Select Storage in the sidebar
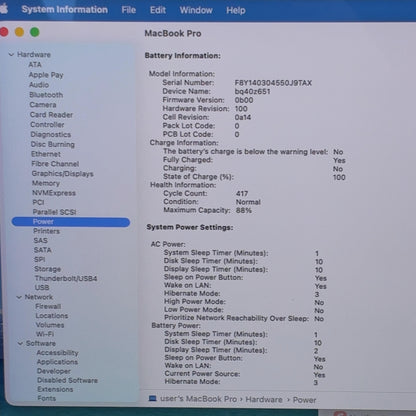The image size is (416, 416). tap(47, 269)
